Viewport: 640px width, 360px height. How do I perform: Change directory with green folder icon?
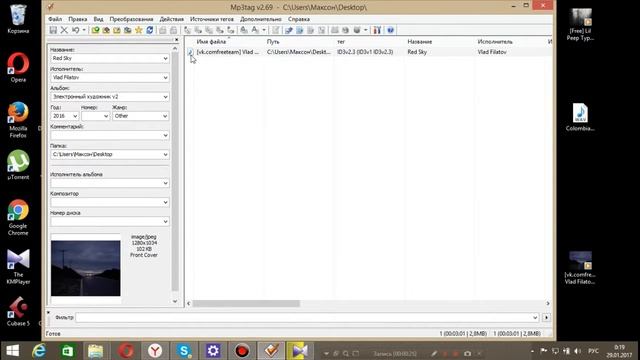click(96, 30)
